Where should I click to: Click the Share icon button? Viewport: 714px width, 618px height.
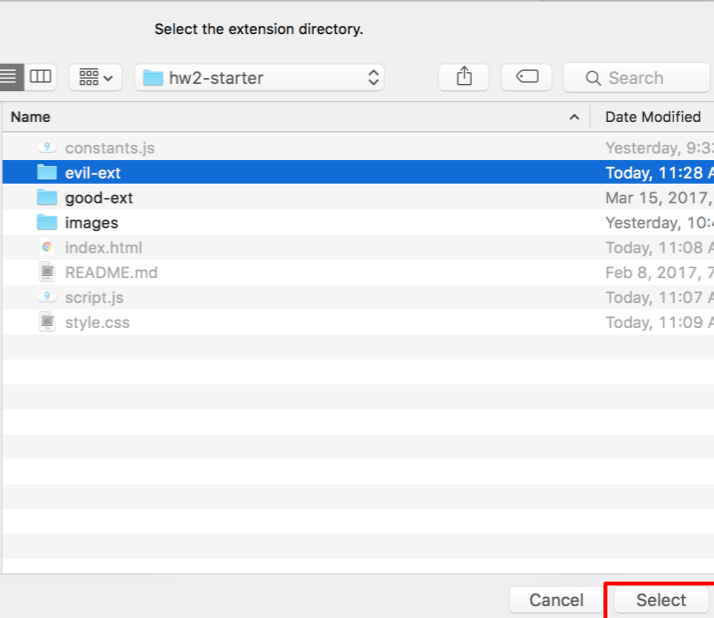coord(464,77)
